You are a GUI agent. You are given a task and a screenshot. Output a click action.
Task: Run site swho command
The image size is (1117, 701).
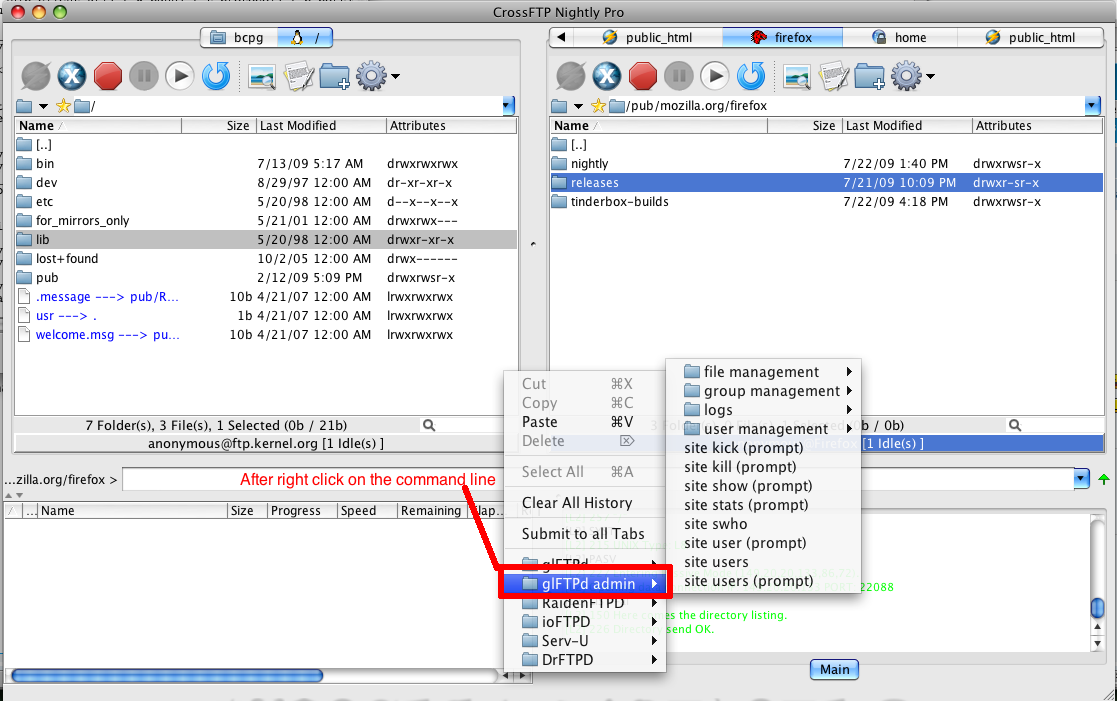tap(763, 524)
